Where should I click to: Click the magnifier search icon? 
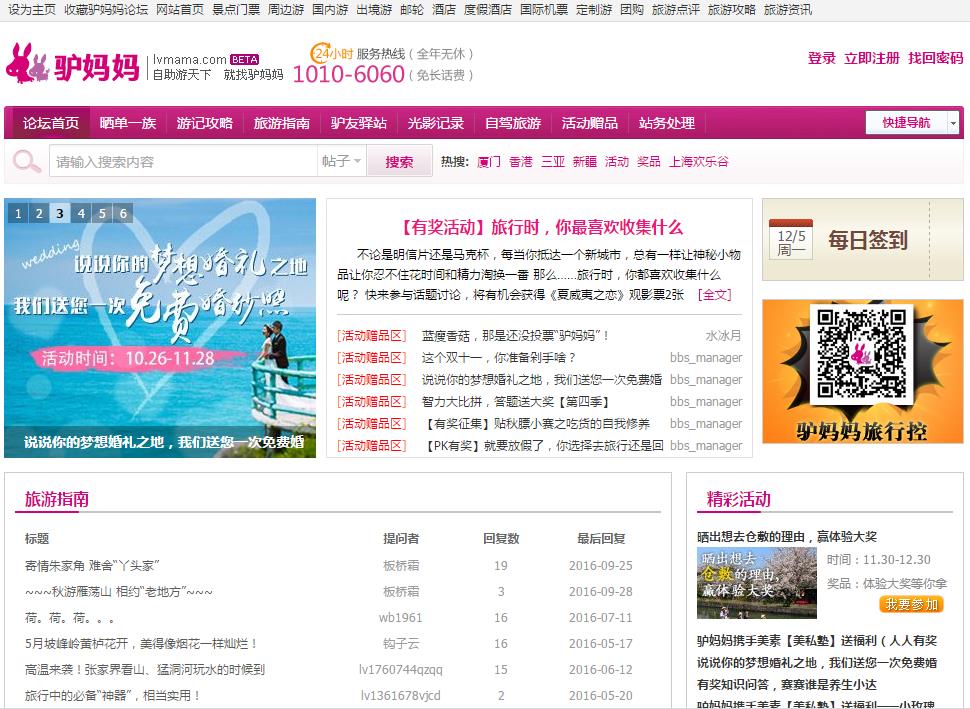(27, 161)
